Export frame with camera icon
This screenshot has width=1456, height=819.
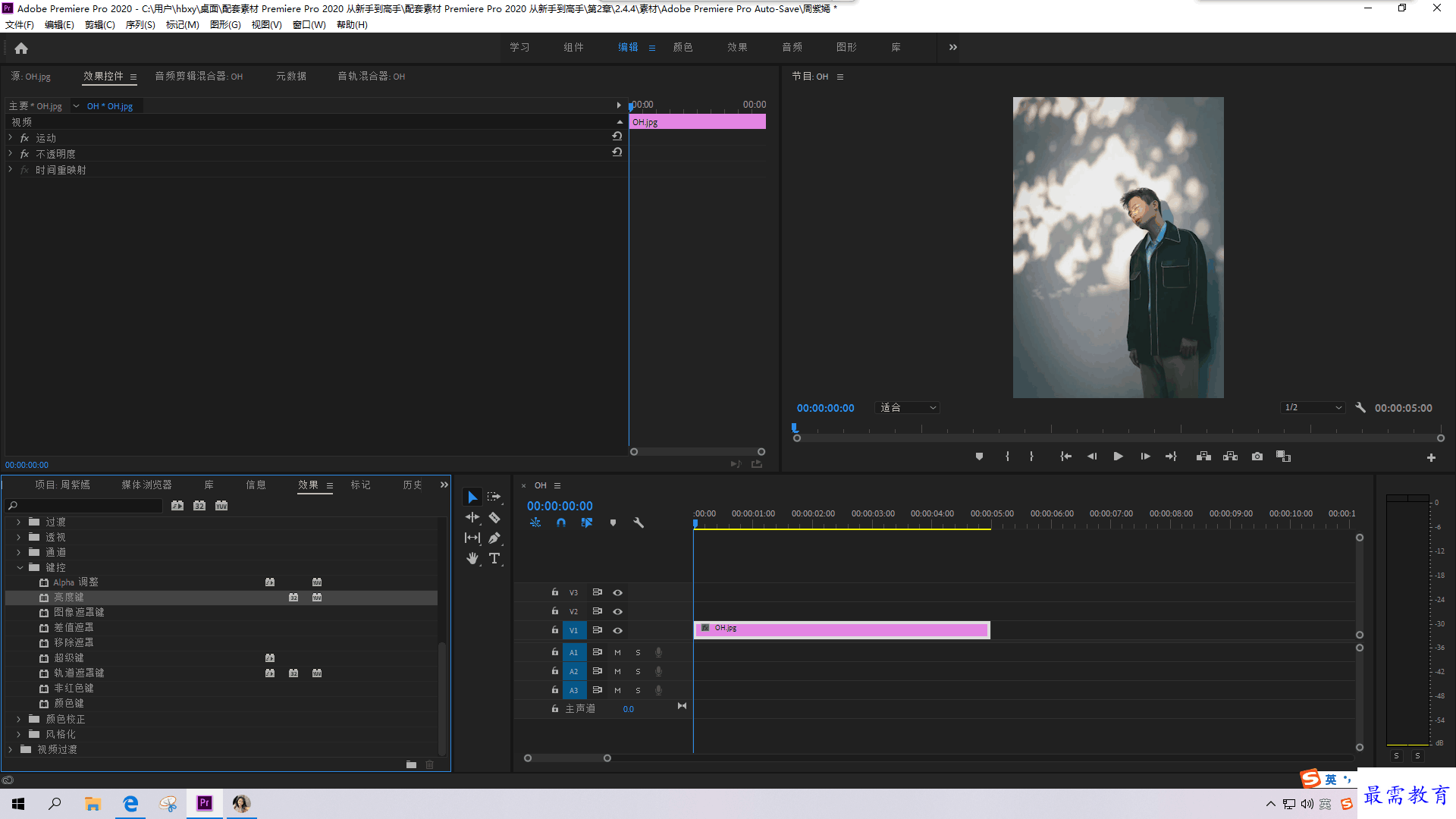coord(1257,457)
